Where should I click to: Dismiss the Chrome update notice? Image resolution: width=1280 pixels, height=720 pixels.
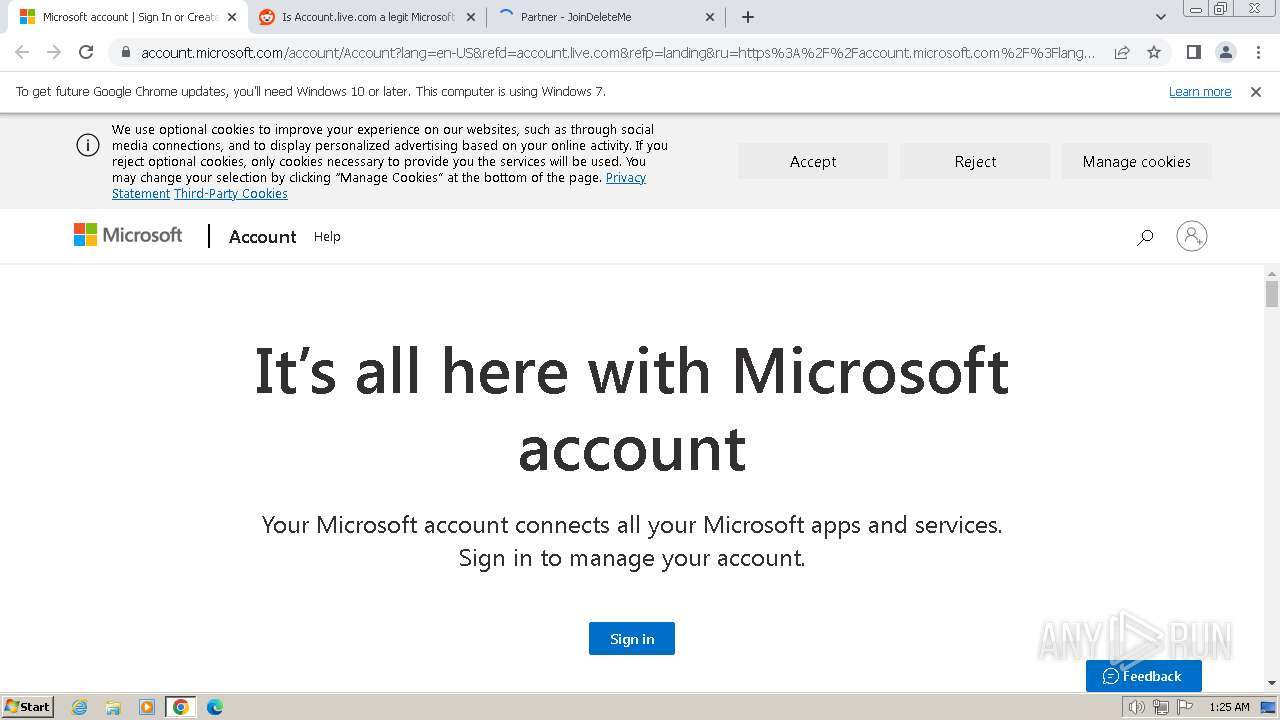click(1256, 91)
